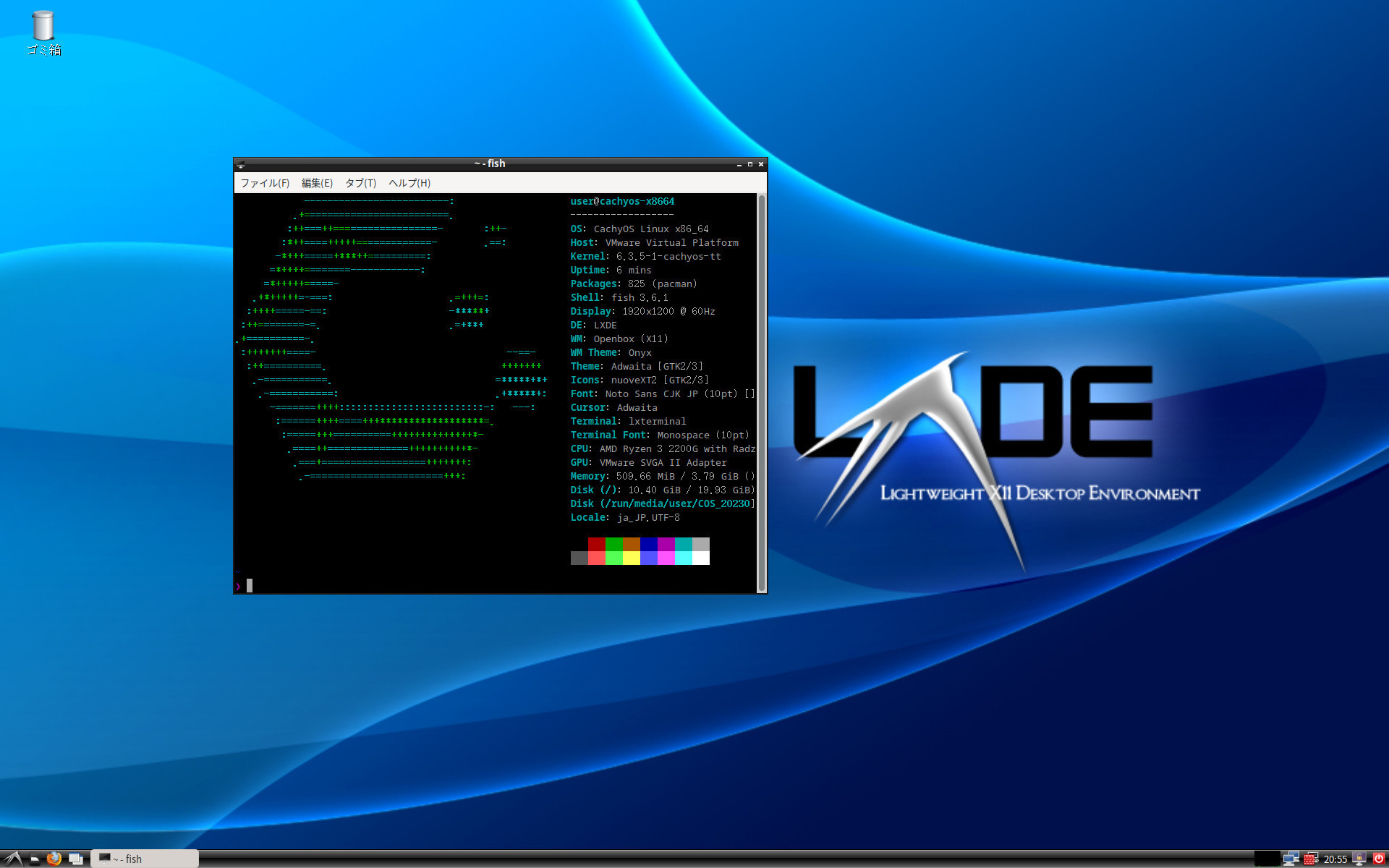Close the fish terminal window

761,164
